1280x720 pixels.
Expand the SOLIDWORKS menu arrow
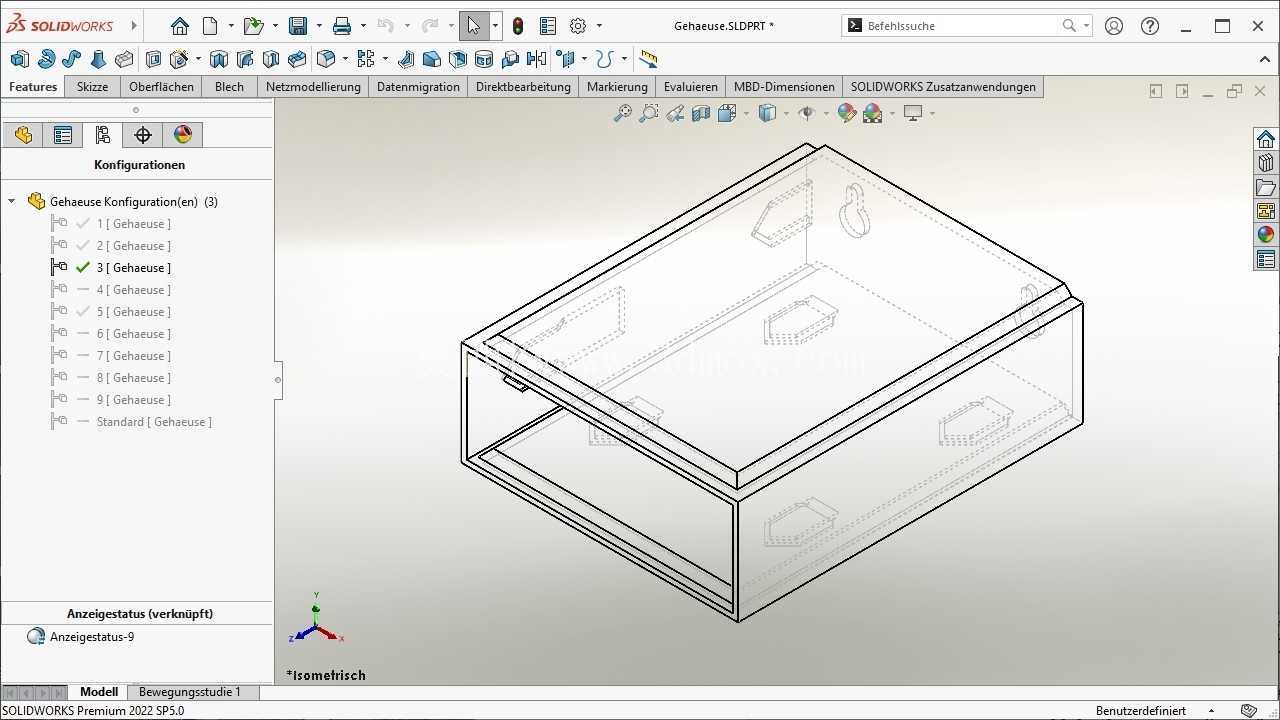(134, 26)
